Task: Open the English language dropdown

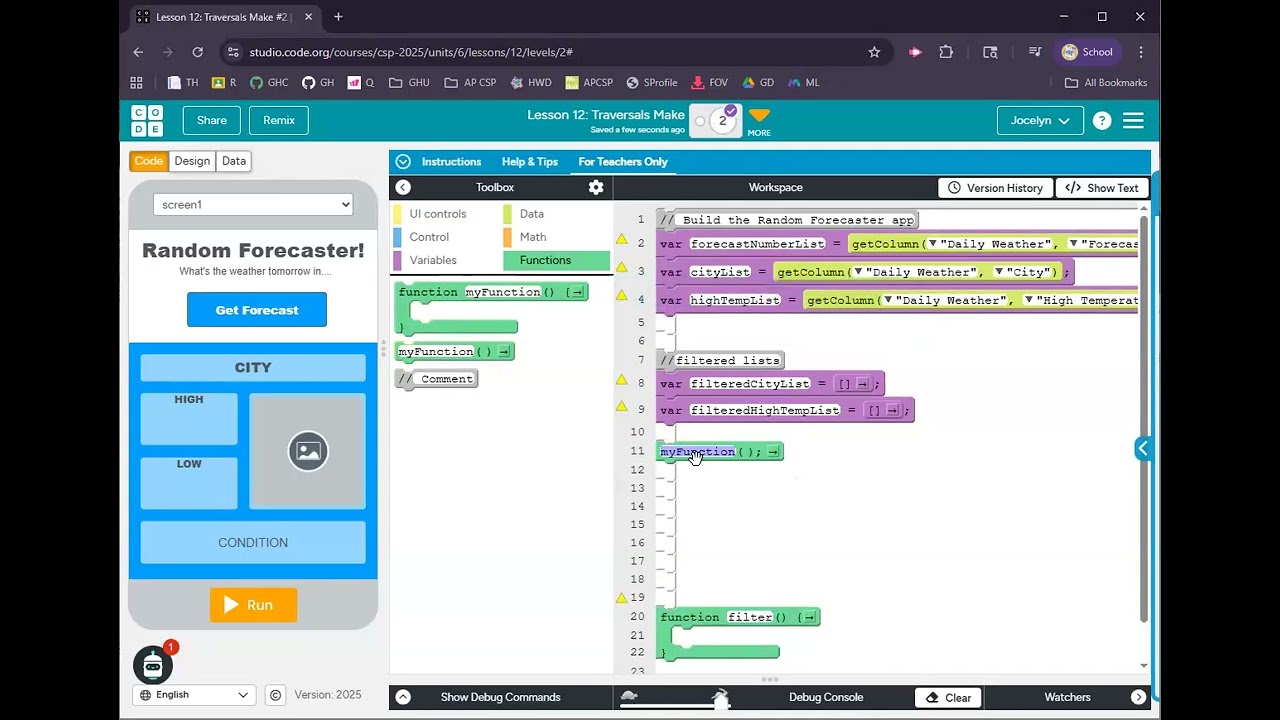Action: (194, 695)
